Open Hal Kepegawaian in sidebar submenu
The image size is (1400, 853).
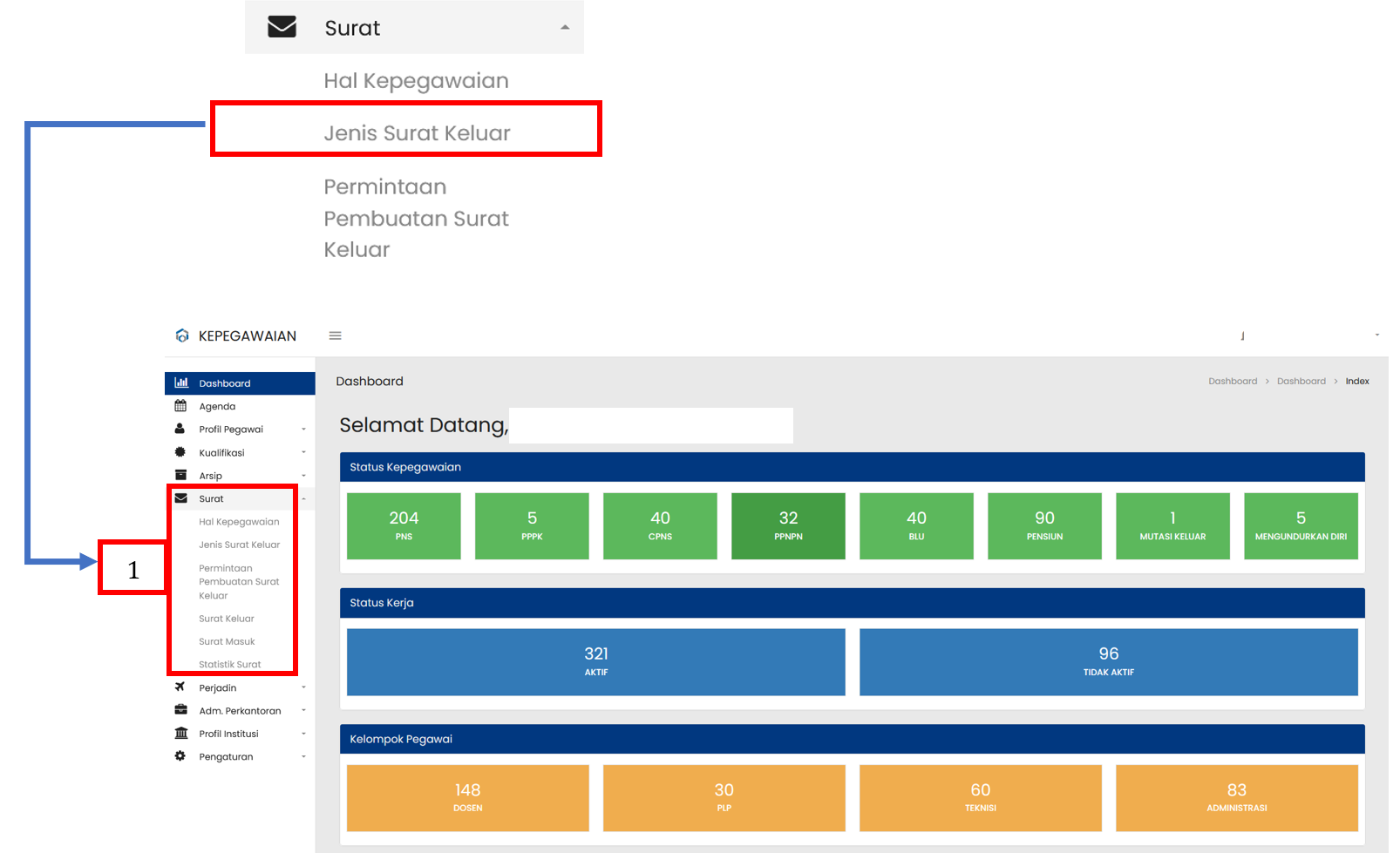point(239,522)
